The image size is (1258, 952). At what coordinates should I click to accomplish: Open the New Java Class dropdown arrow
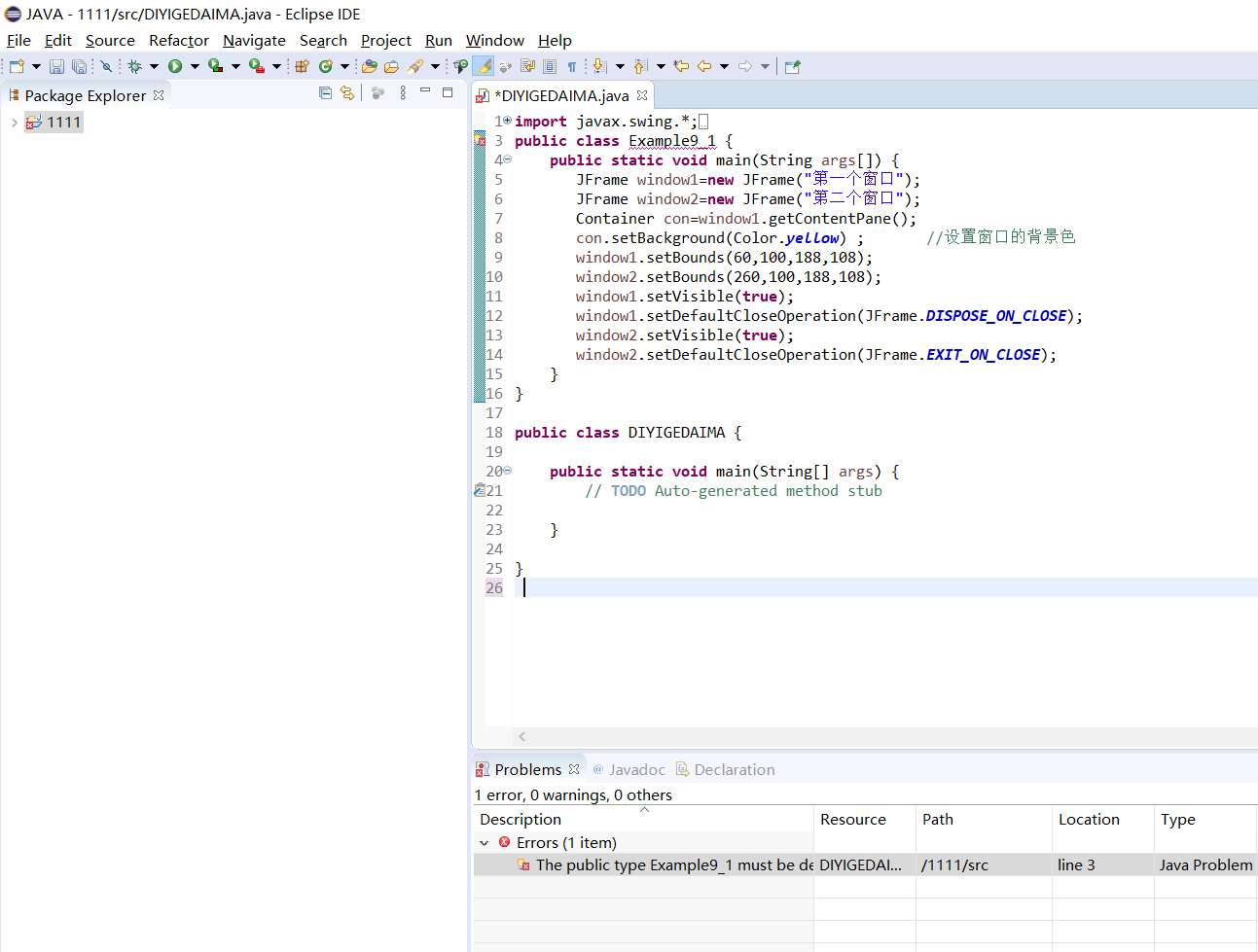pos(344,66)
